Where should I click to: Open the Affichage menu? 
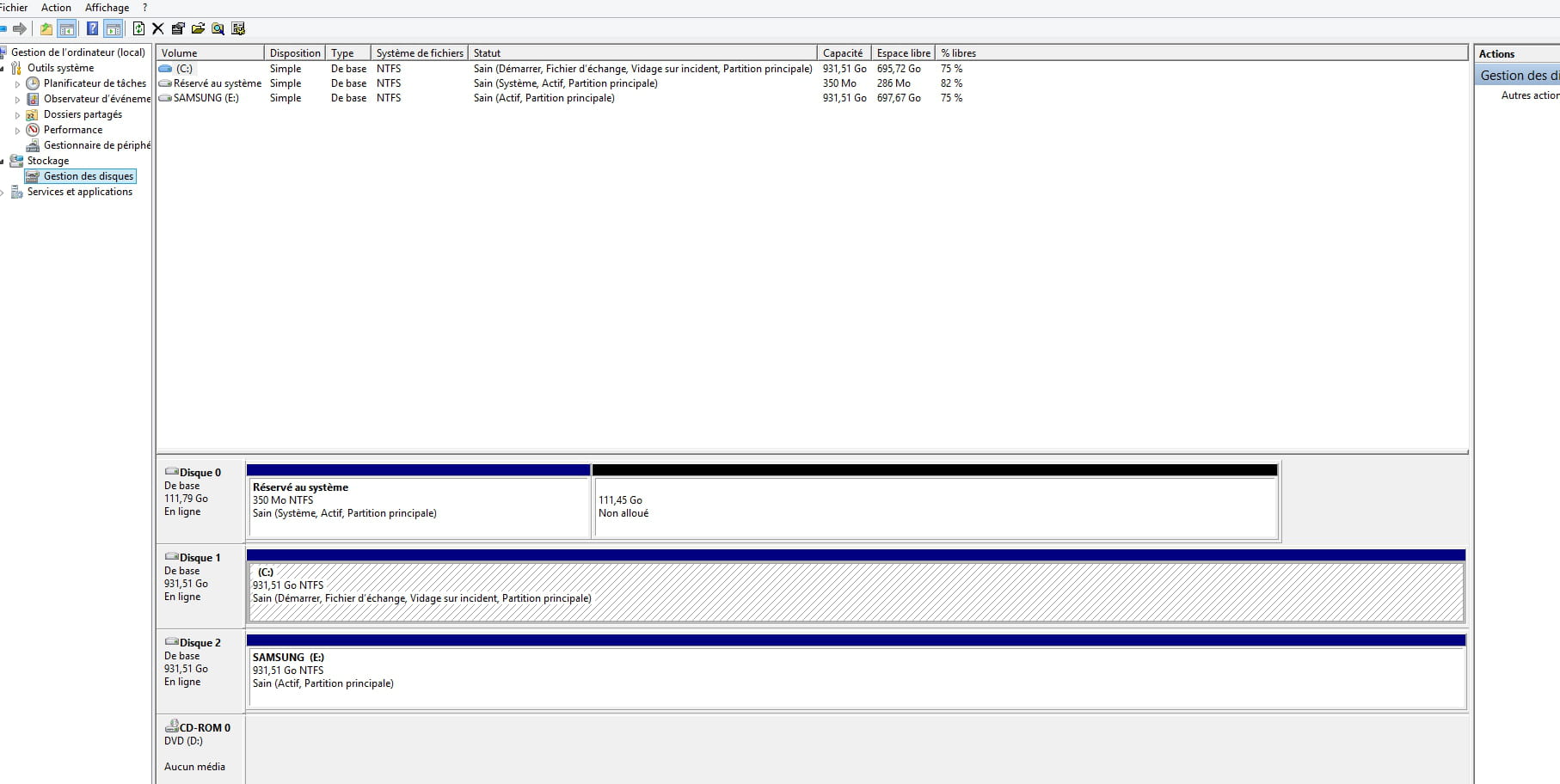point(107,8)
